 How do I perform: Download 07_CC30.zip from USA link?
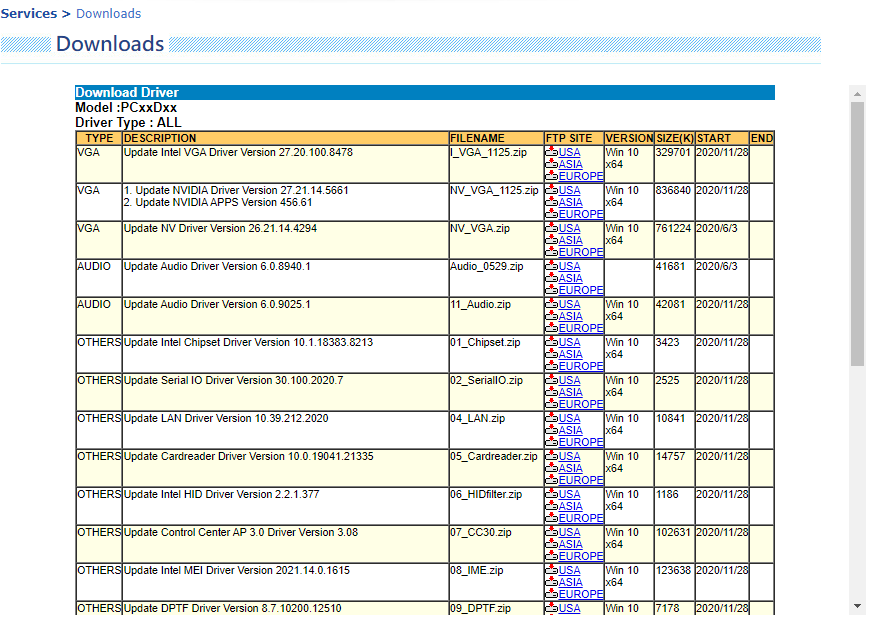[x=569, y=532]
